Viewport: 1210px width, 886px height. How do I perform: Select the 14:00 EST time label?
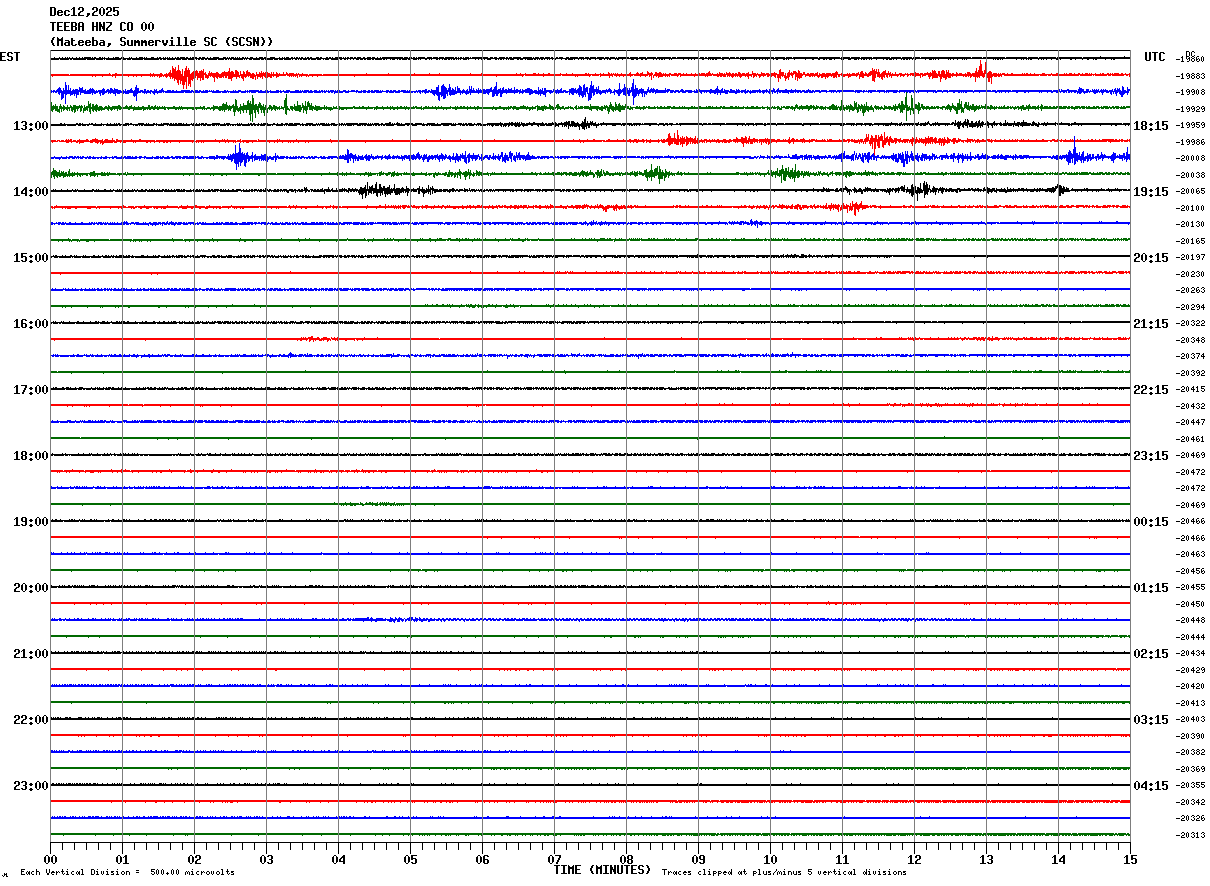pyautogui.click(x=30, y=192)
